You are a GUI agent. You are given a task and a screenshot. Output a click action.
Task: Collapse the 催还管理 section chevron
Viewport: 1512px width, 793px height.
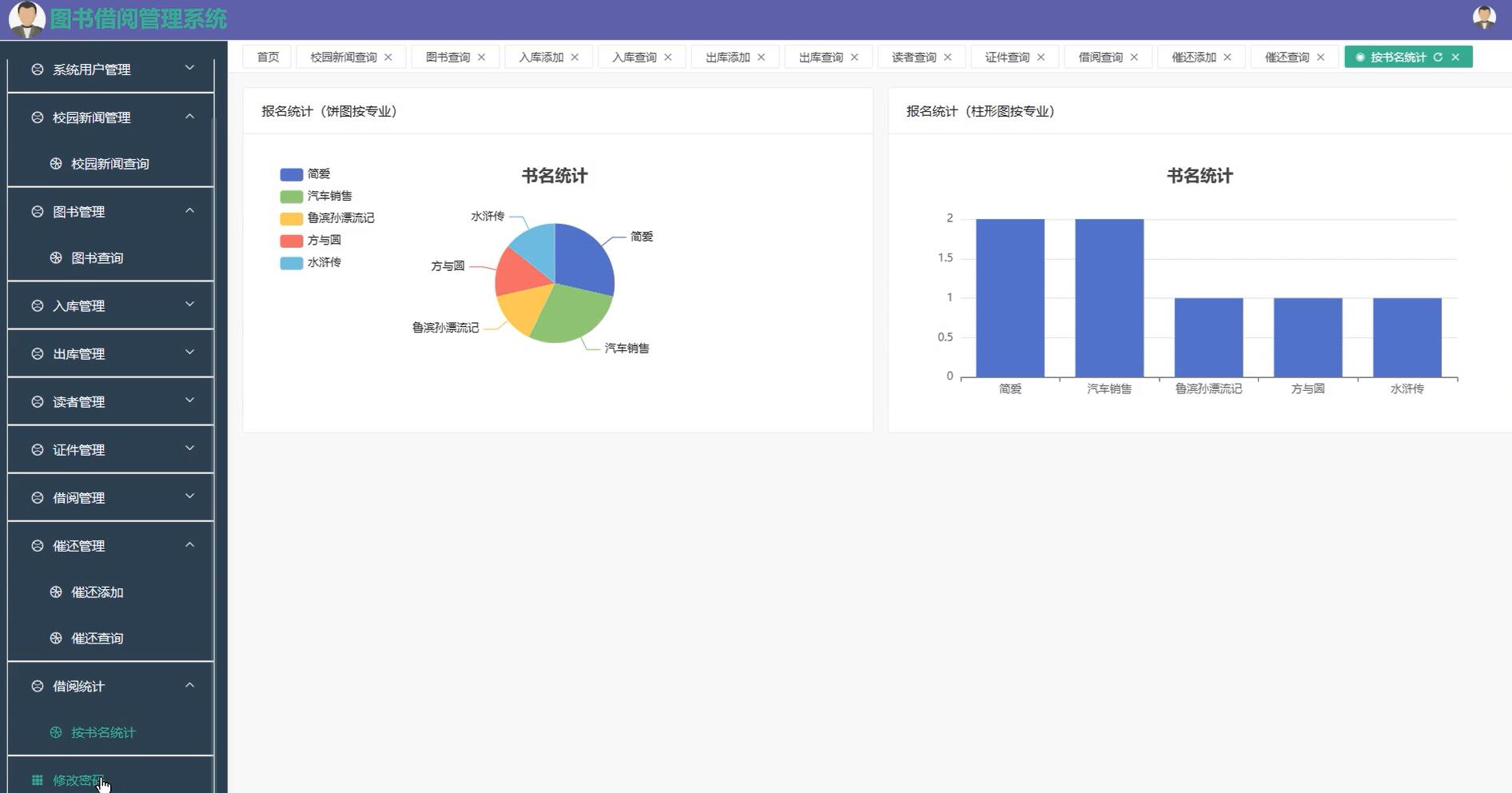[190, 544]
